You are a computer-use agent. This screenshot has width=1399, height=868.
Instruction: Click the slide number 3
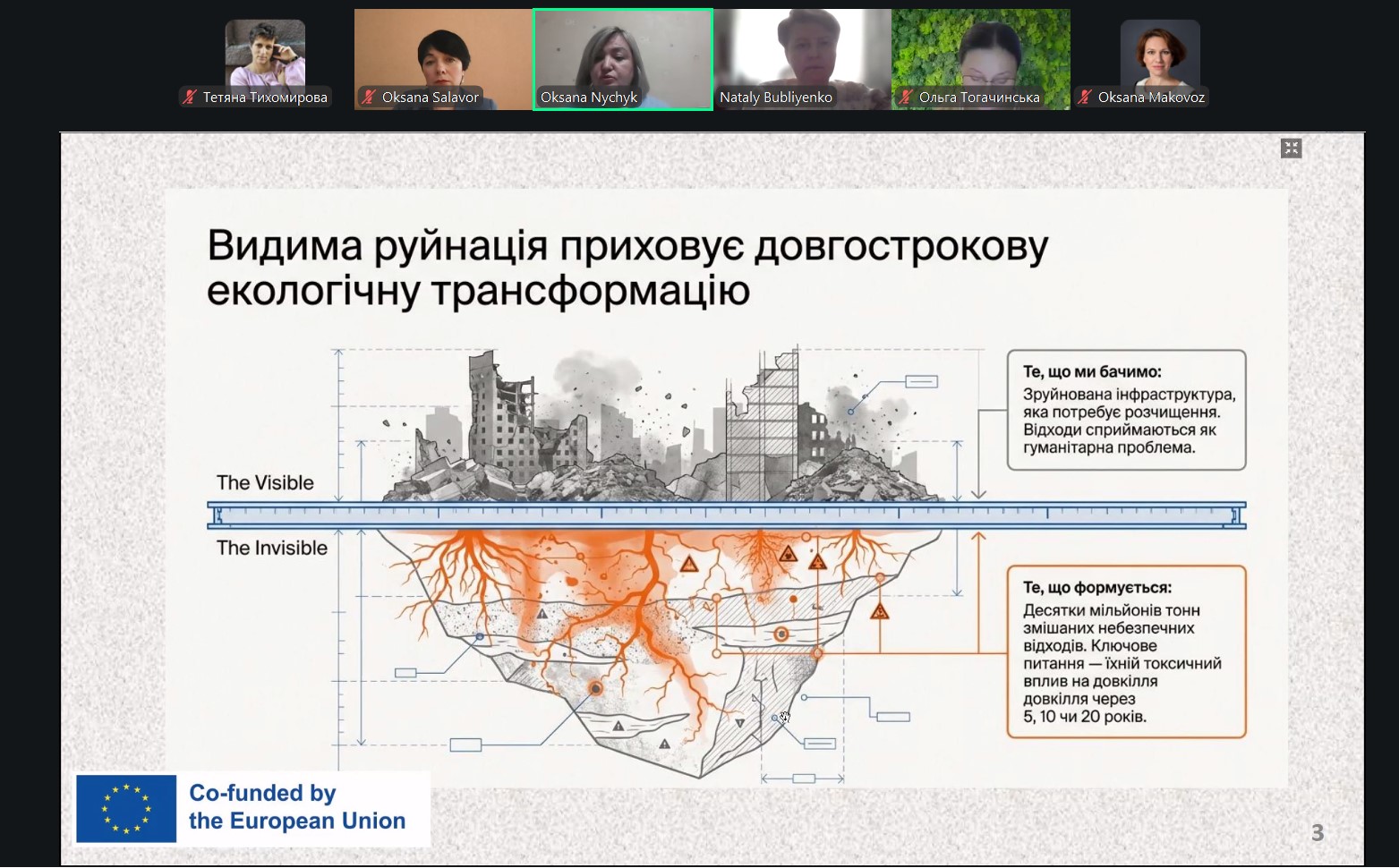point(1318,833)
